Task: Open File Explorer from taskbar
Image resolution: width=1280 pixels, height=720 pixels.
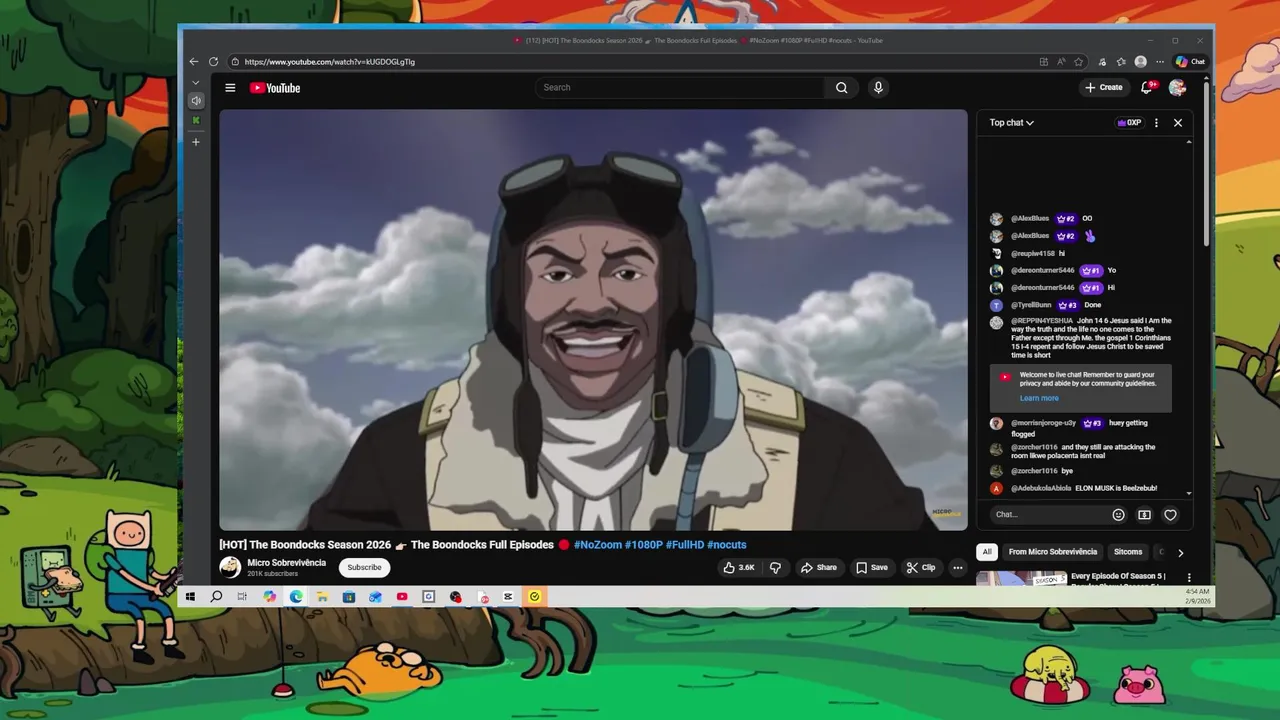Action: pyautogui.click(x=322, y=597)
